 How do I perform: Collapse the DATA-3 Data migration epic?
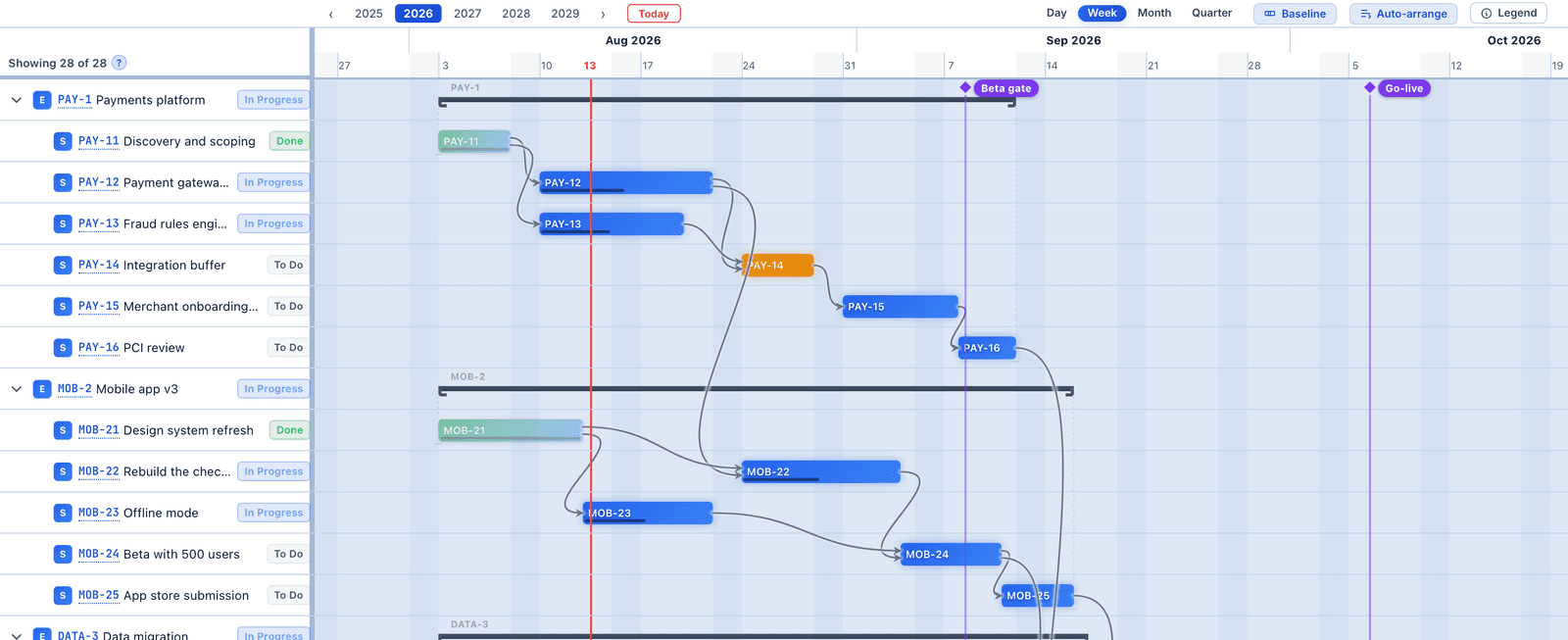[17, 635]
